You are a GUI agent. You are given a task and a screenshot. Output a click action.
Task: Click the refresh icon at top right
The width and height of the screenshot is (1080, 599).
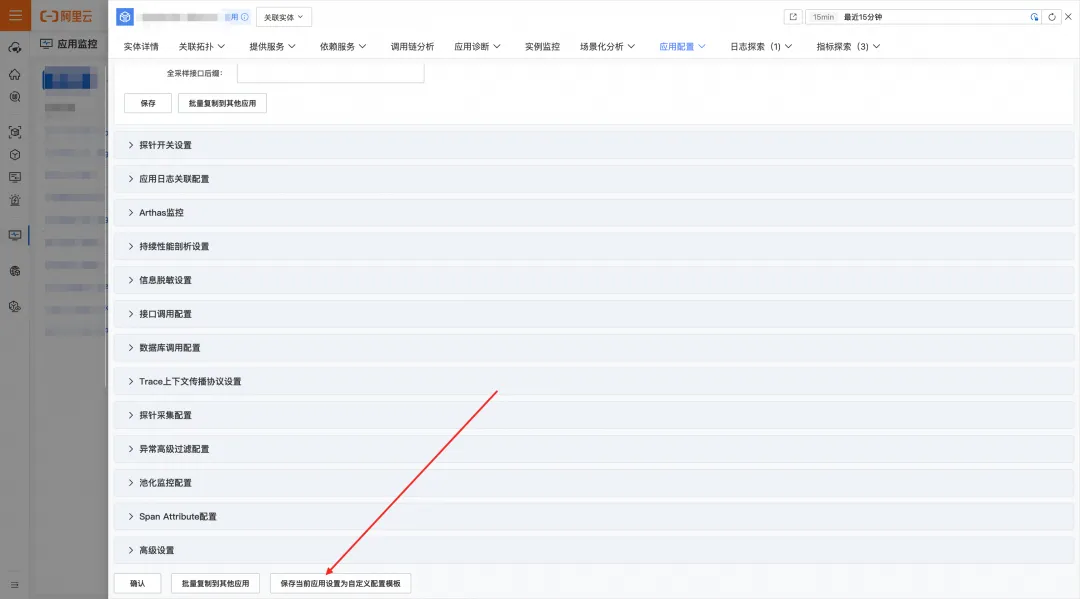pos(1052,17)
